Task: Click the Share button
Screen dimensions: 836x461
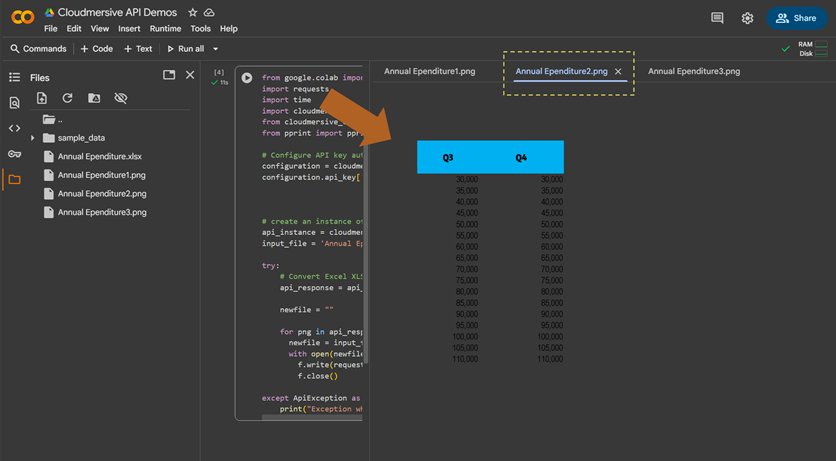Action: click(x=797, y=18)
